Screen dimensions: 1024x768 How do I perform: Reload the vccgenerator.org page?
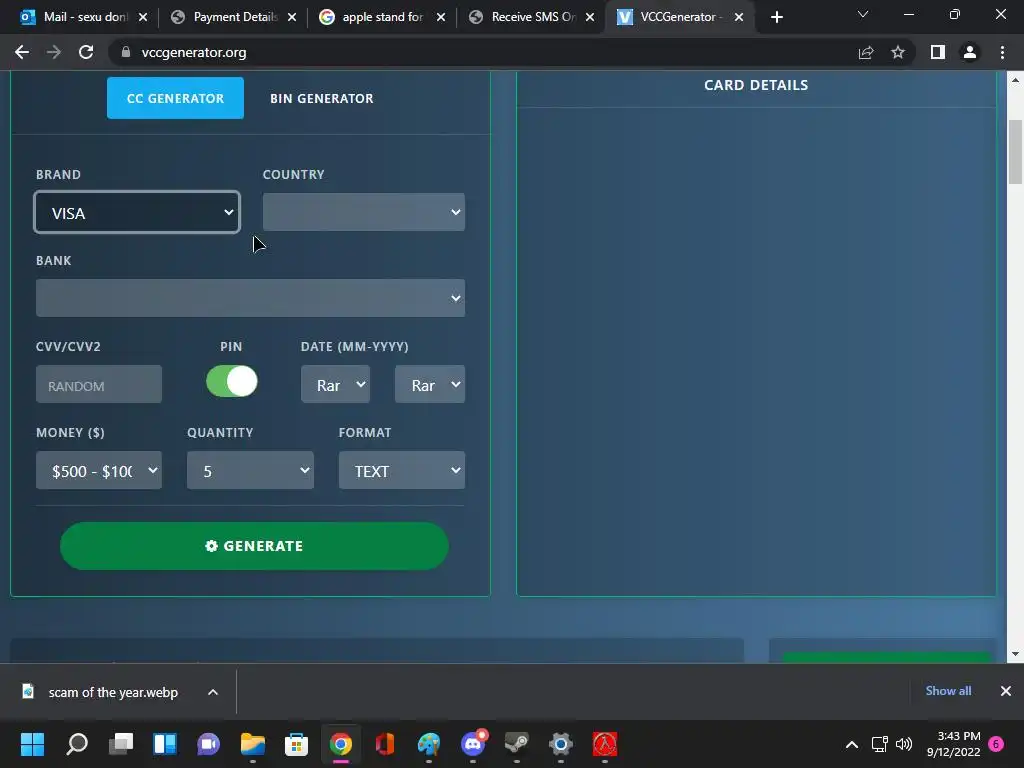(86, 52)
